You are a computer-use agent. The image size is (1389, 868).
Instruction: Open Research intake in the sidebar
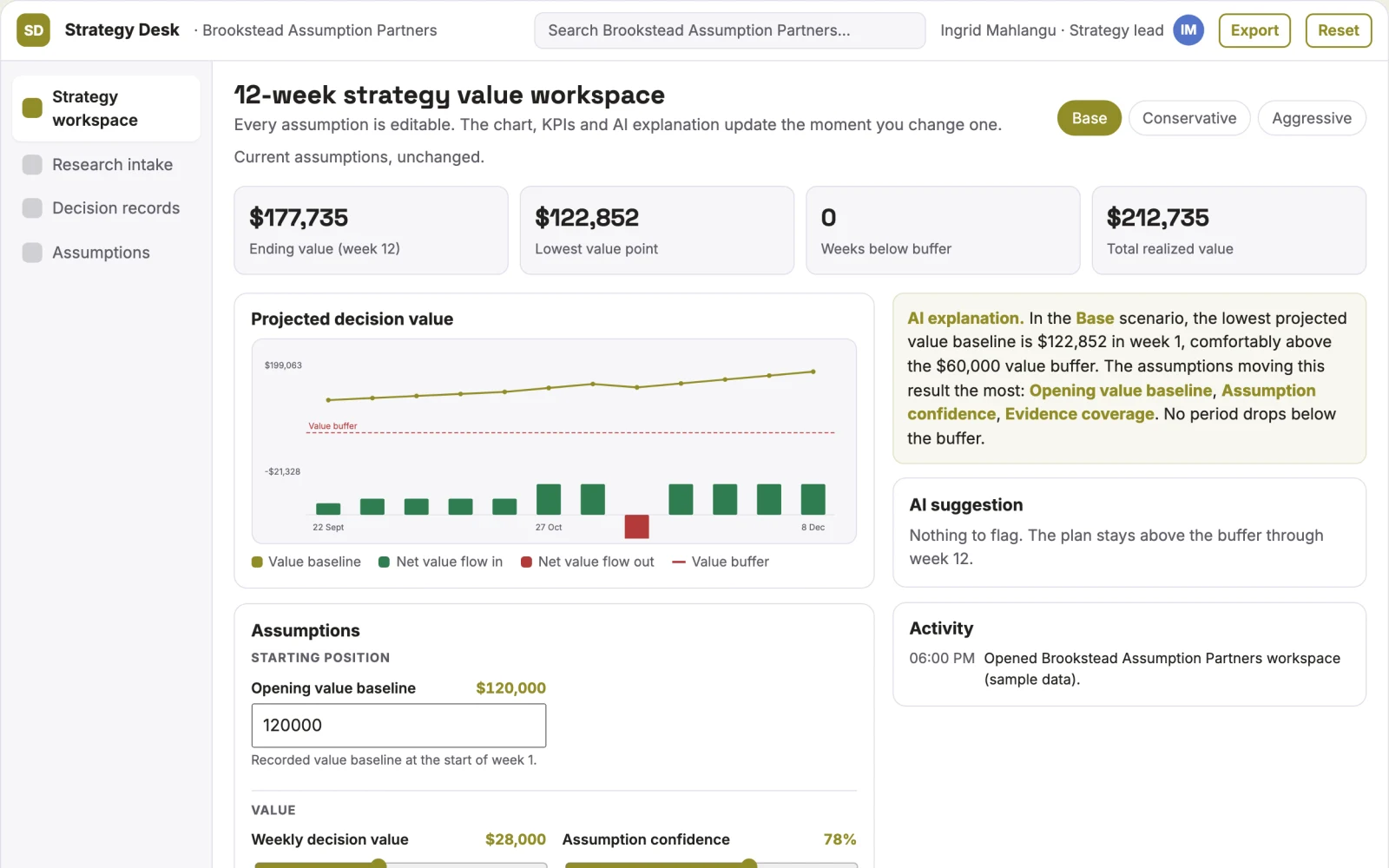(106, 165)
